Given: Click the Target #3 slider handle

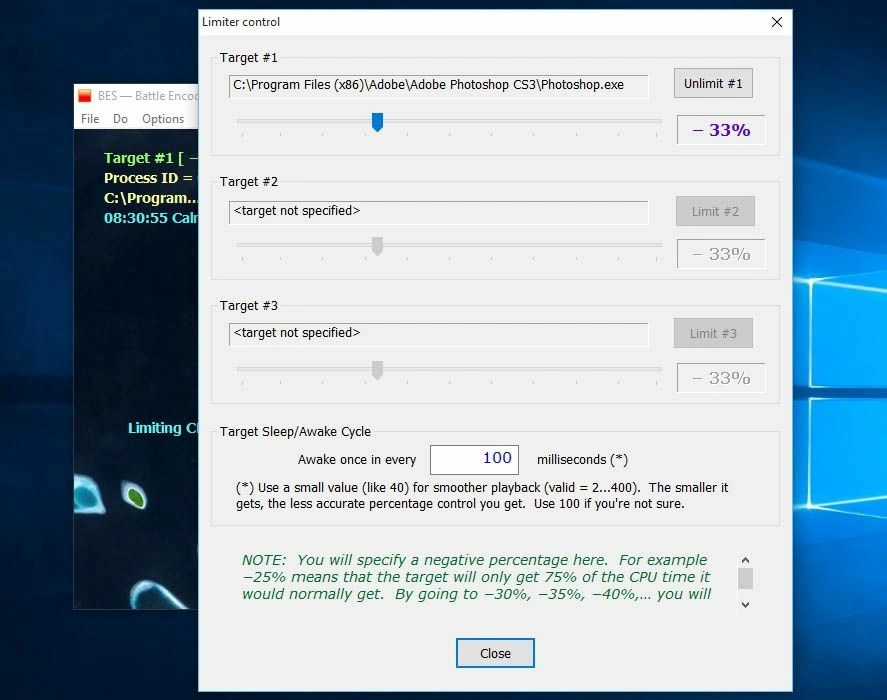Looking at the screenshot, I should click(x=377, y=369).
